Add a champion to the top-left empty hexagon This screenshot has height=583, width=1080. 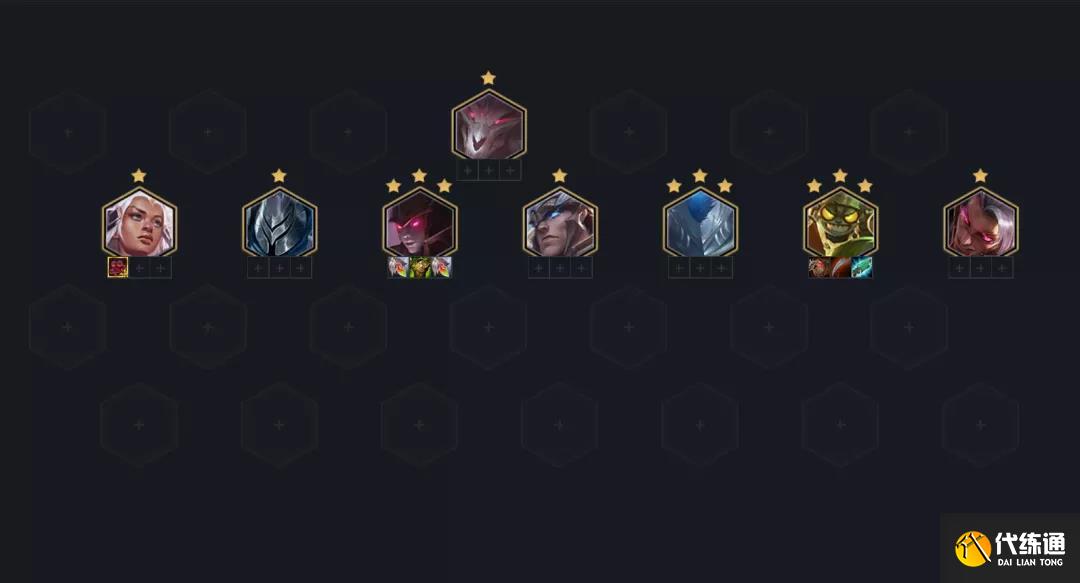coord(68,132)
